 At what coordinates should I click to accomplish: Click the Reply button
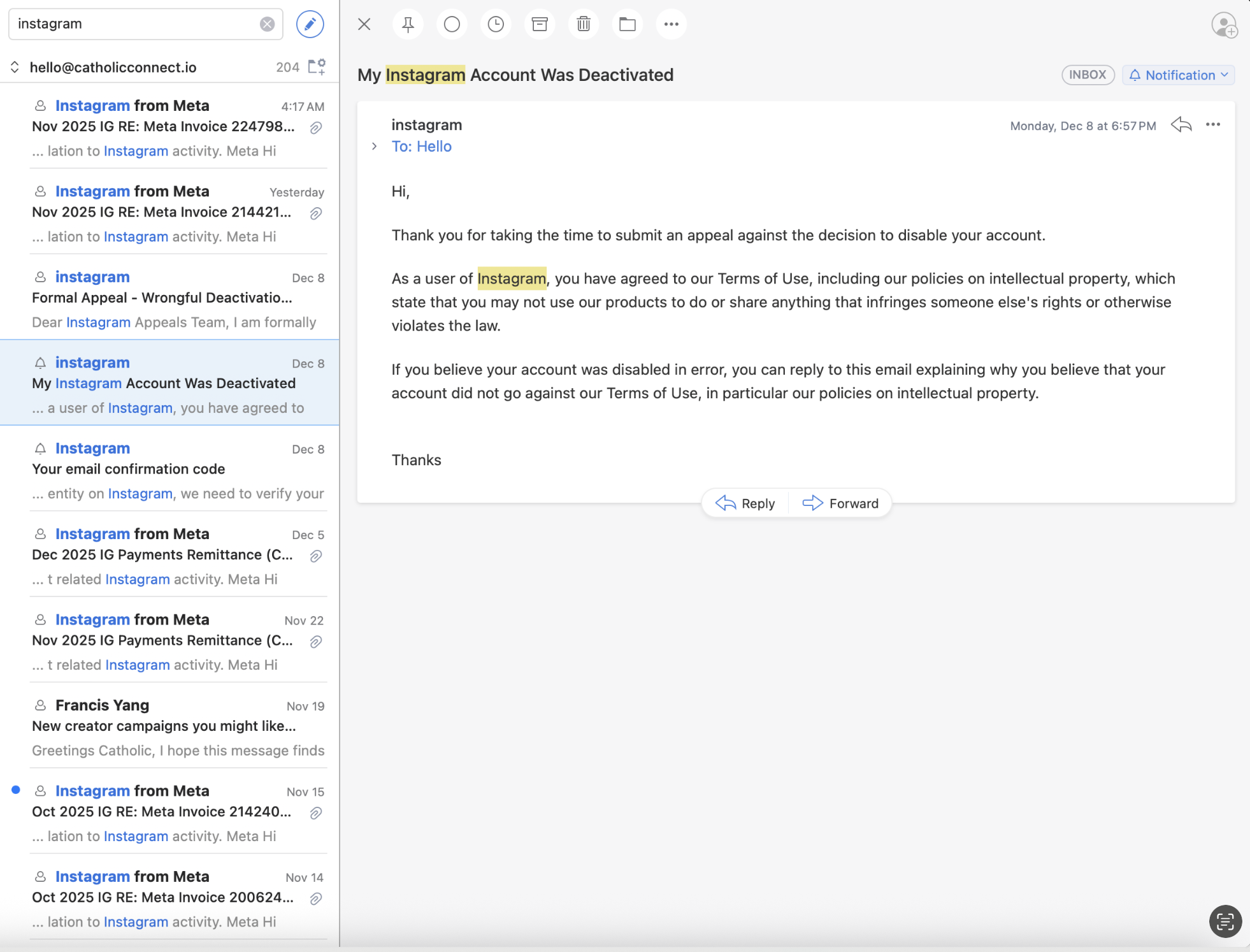point(745,503)
